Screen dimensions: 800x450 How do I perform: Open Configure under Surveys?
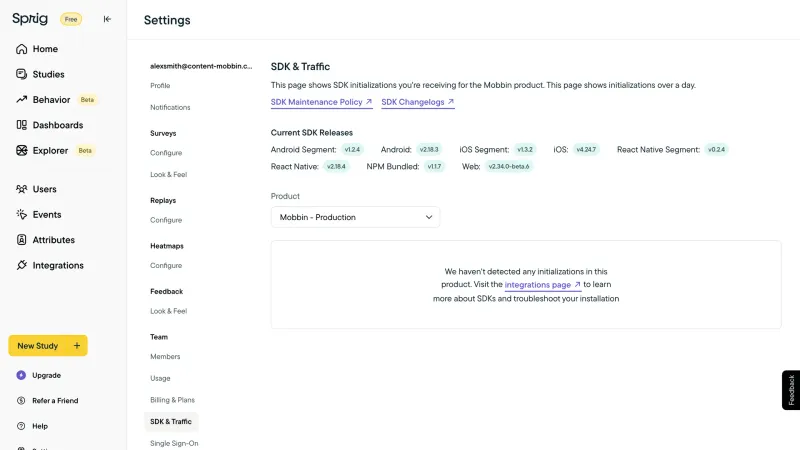(166, 153)
